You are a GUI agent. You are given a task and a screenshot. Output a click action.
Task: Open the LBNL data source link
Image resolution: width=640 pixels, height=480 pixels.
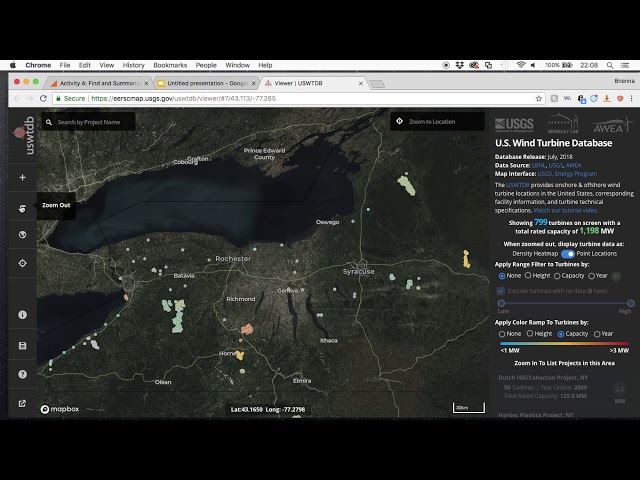(538, 165)
